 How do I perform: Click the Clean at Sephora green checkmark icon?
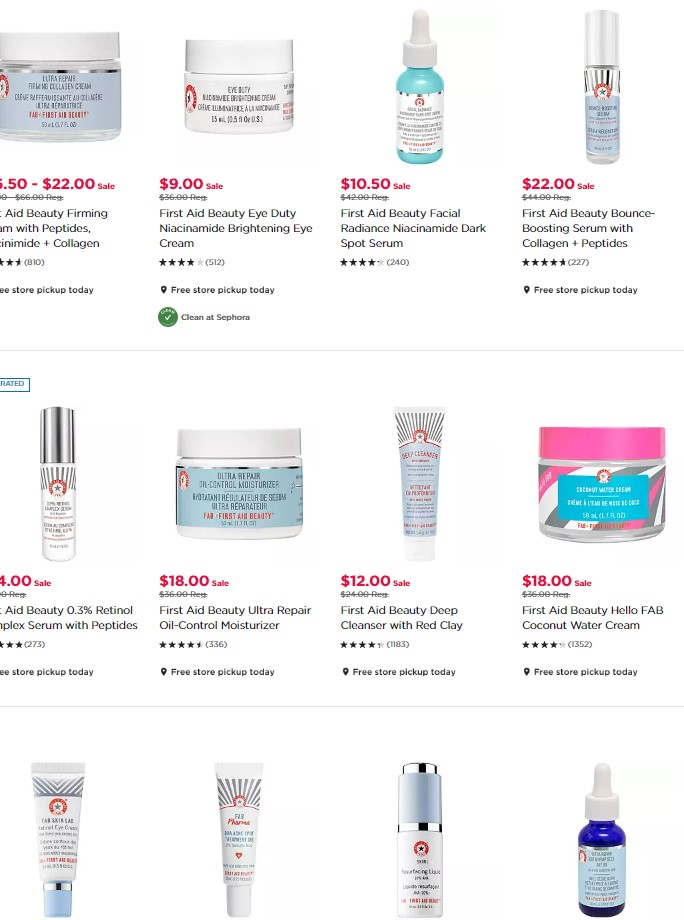coord(168,317)
